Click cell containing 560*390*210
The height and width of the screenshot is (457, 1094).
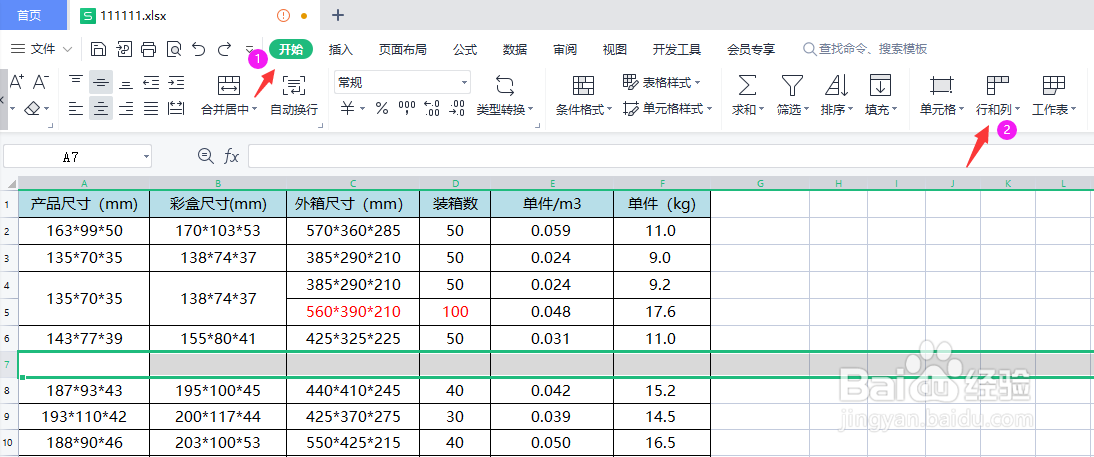pos(353,312)
